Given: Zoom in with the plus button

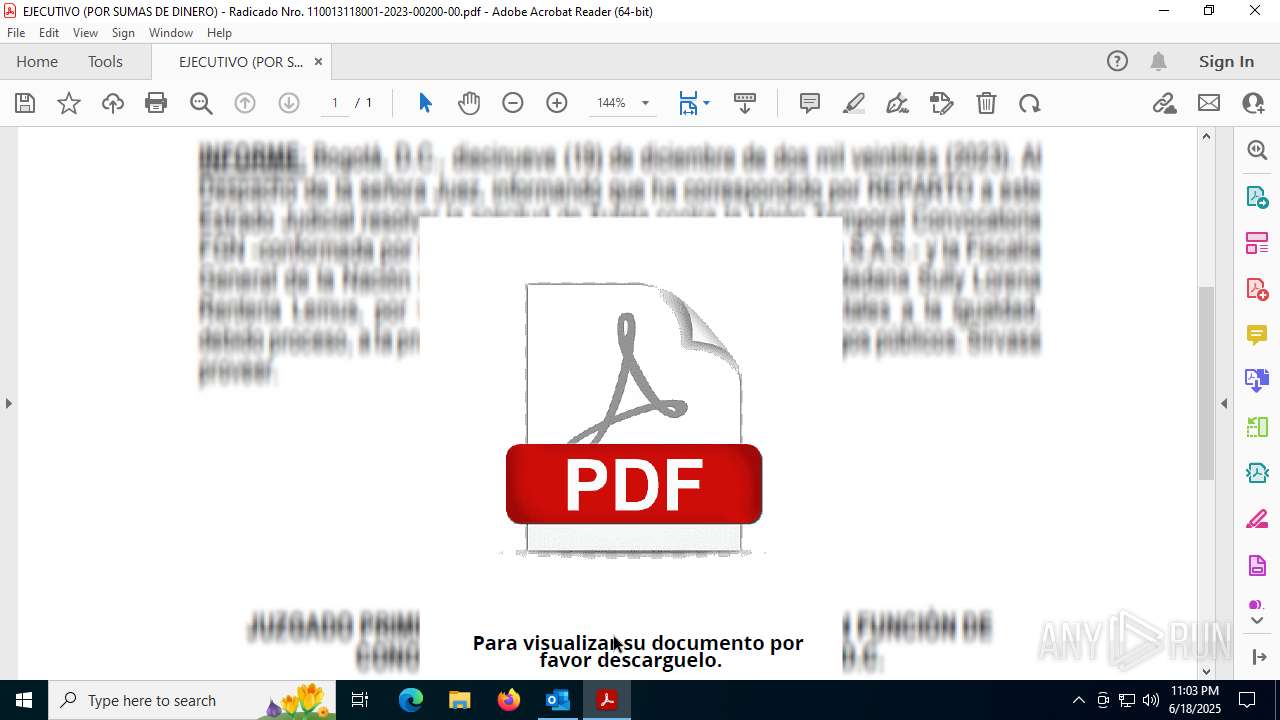Looking at the screenshot, I should [x=557, y=103].
